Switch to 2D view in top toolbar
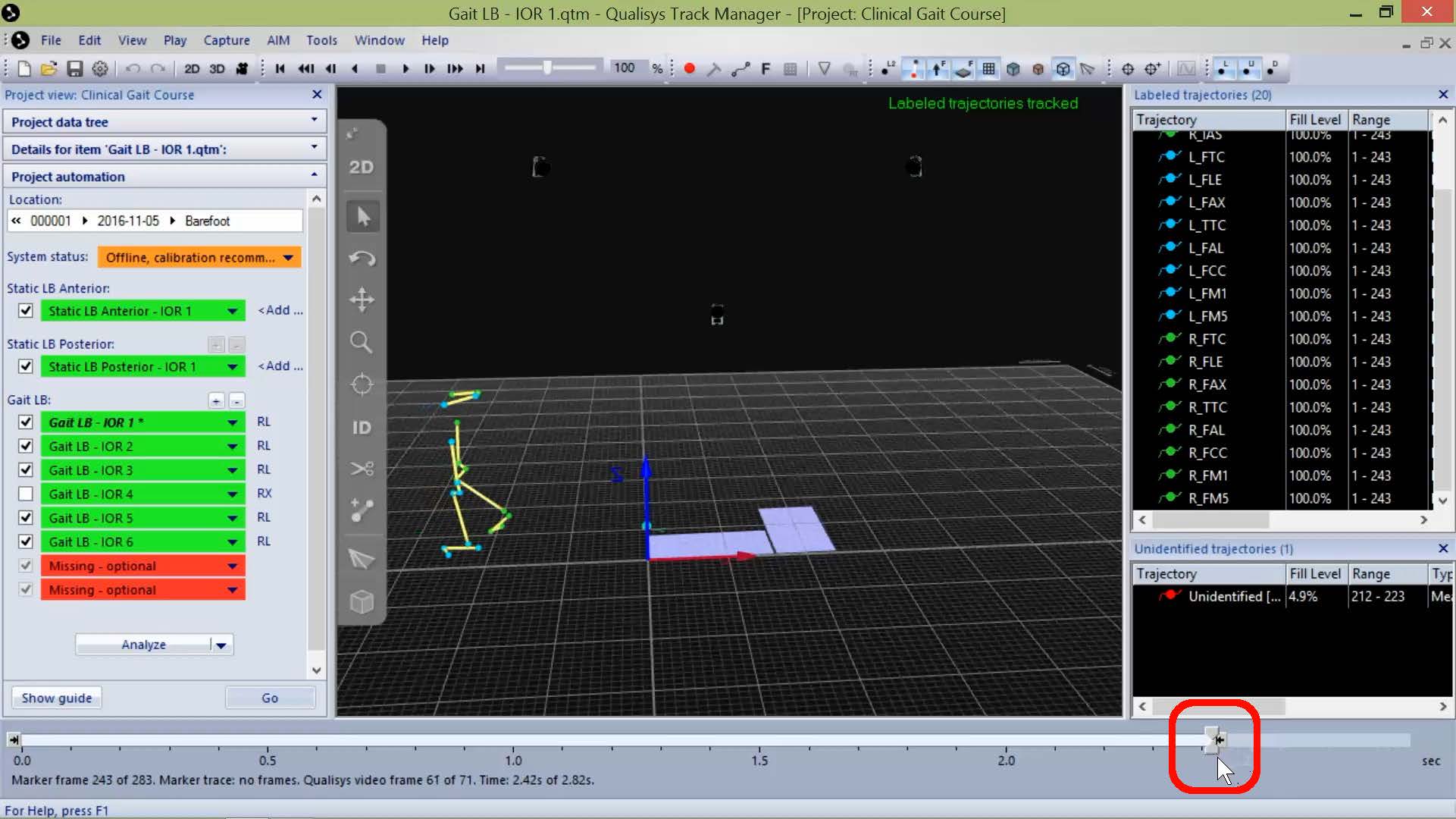This screenshot has width=1456, height=819. tap(192, 69)
